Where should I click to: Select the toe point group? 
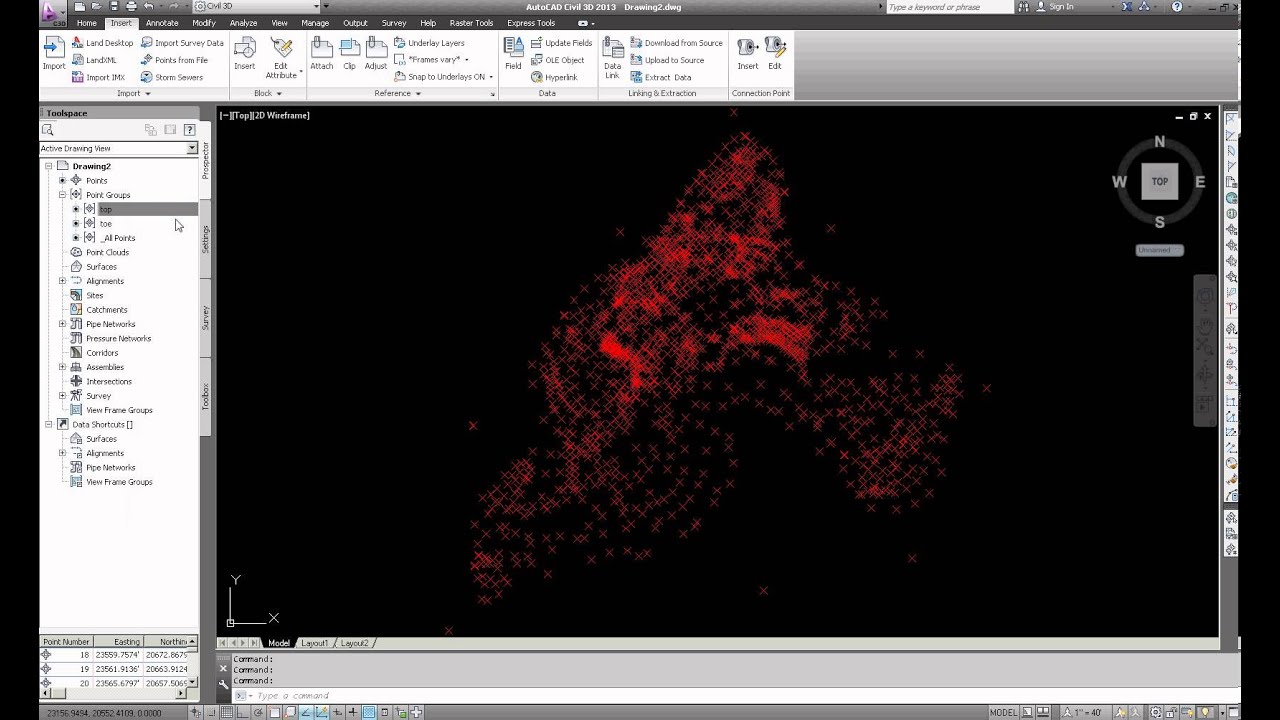(105, 224)
